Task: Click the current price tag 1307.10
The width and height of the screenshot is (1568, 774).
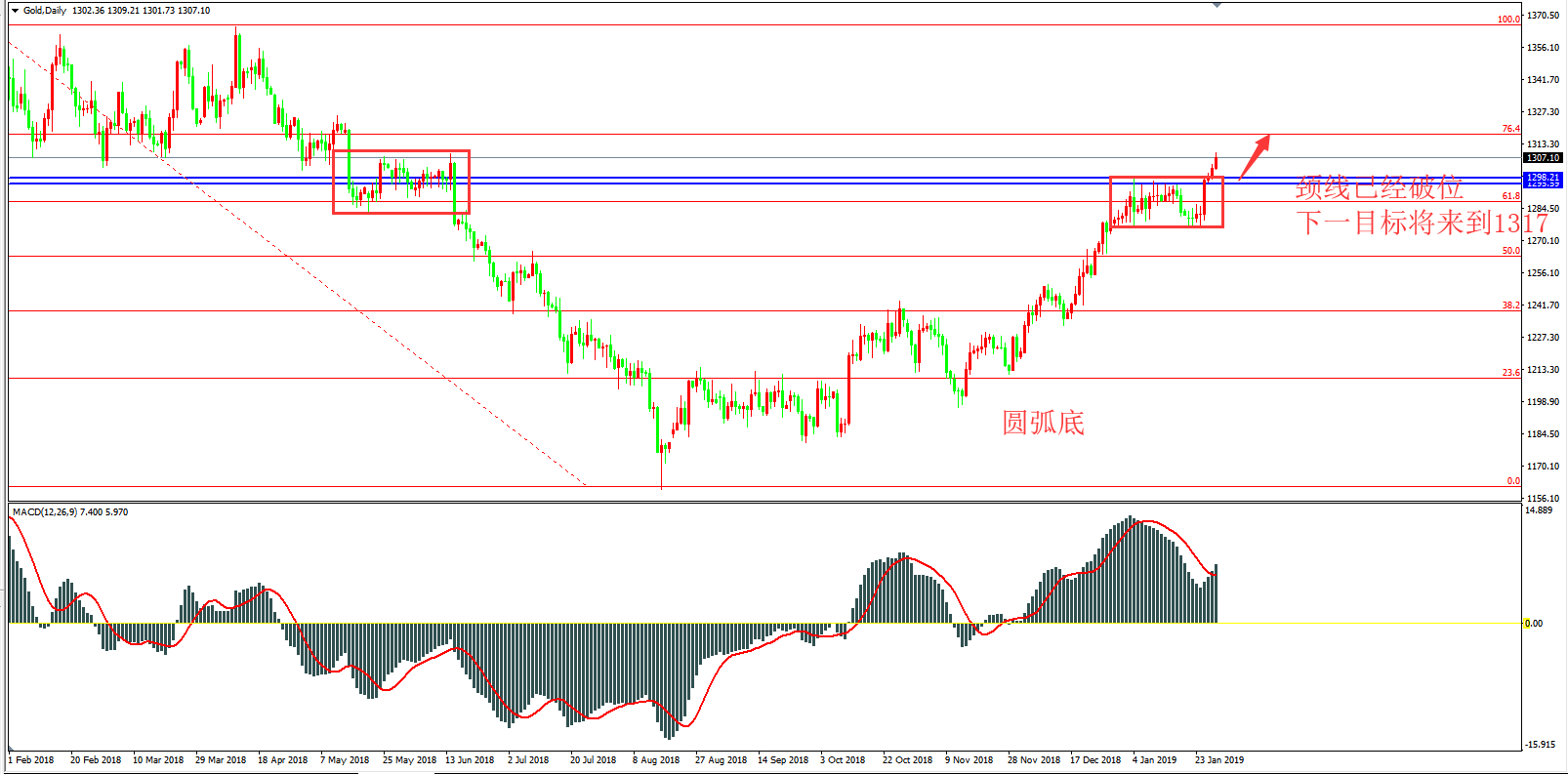Action: tap(1543, 157)
